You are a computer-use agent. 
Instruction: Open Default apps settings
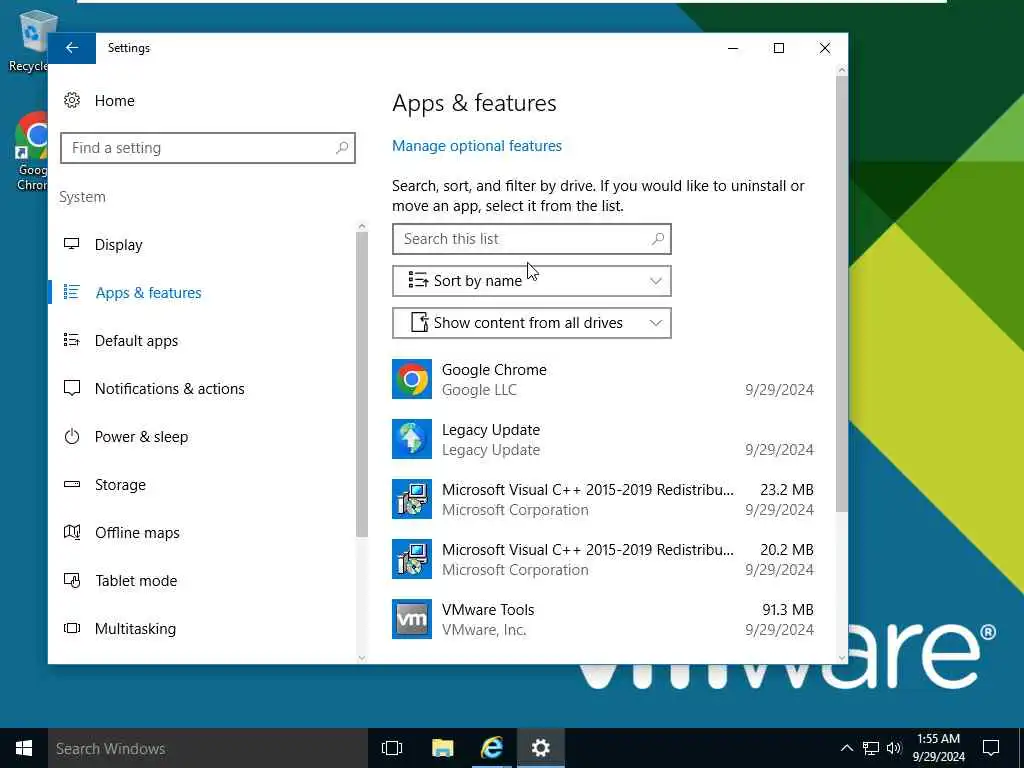click(x=136, y=341)
